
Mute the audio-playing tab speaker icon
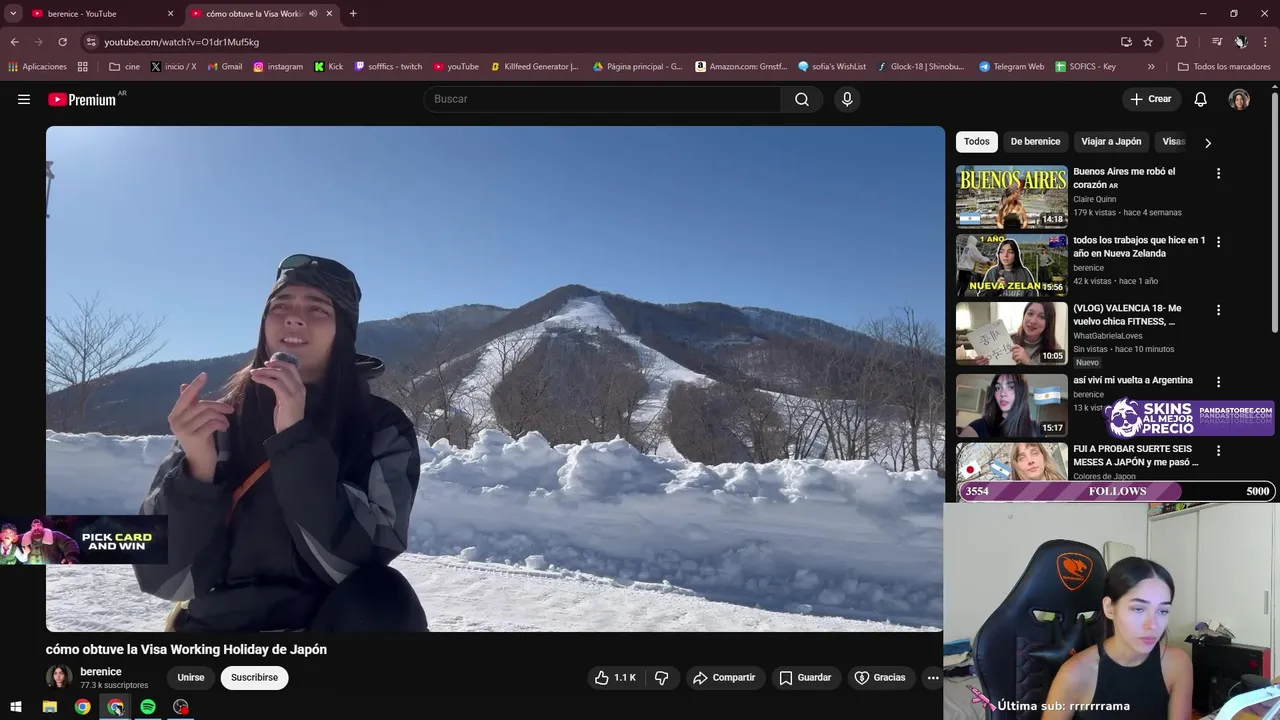313,14
